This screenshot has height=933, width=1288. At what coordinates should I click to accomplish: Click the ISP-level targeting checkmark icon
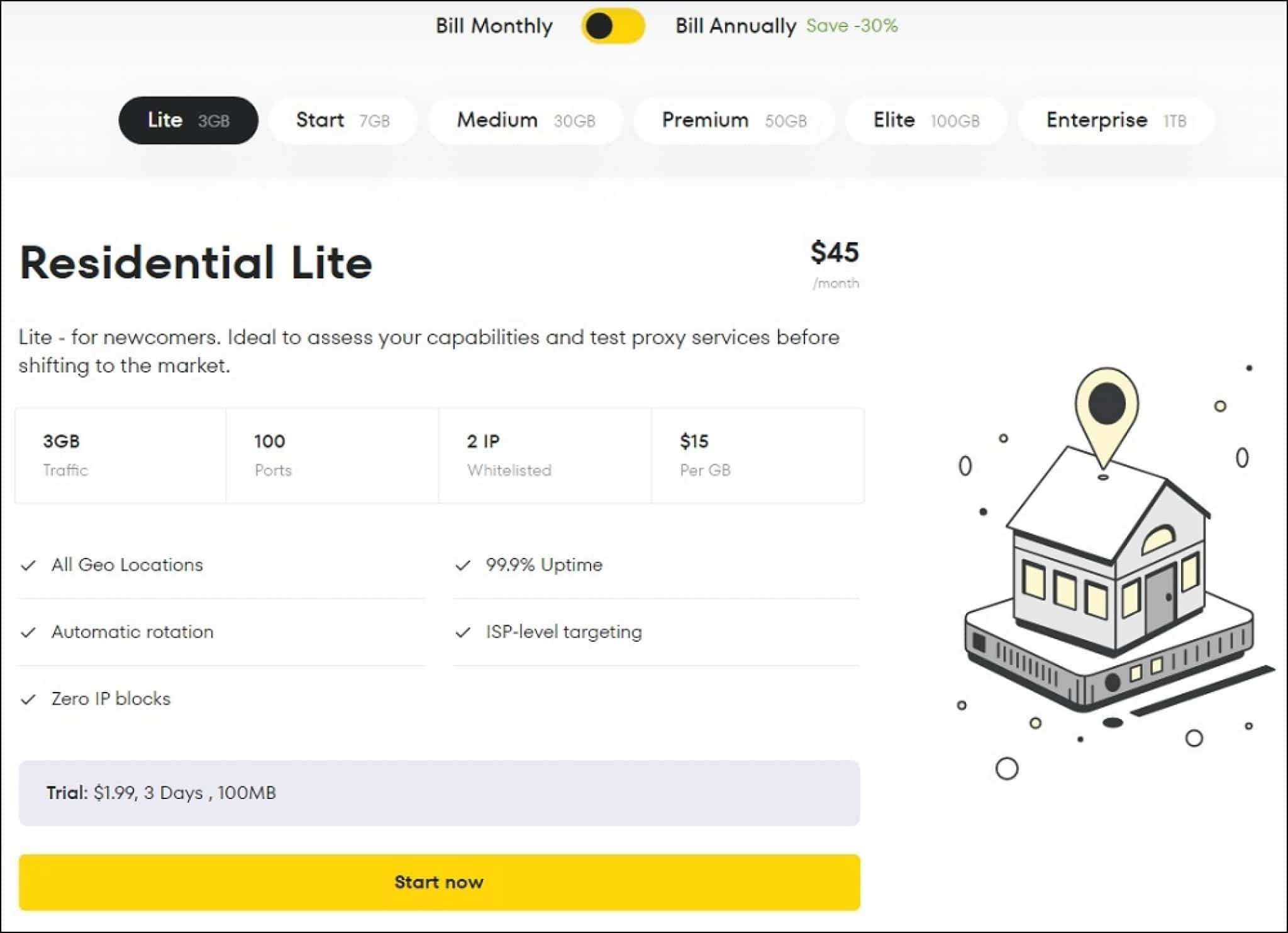click(463, 632)
